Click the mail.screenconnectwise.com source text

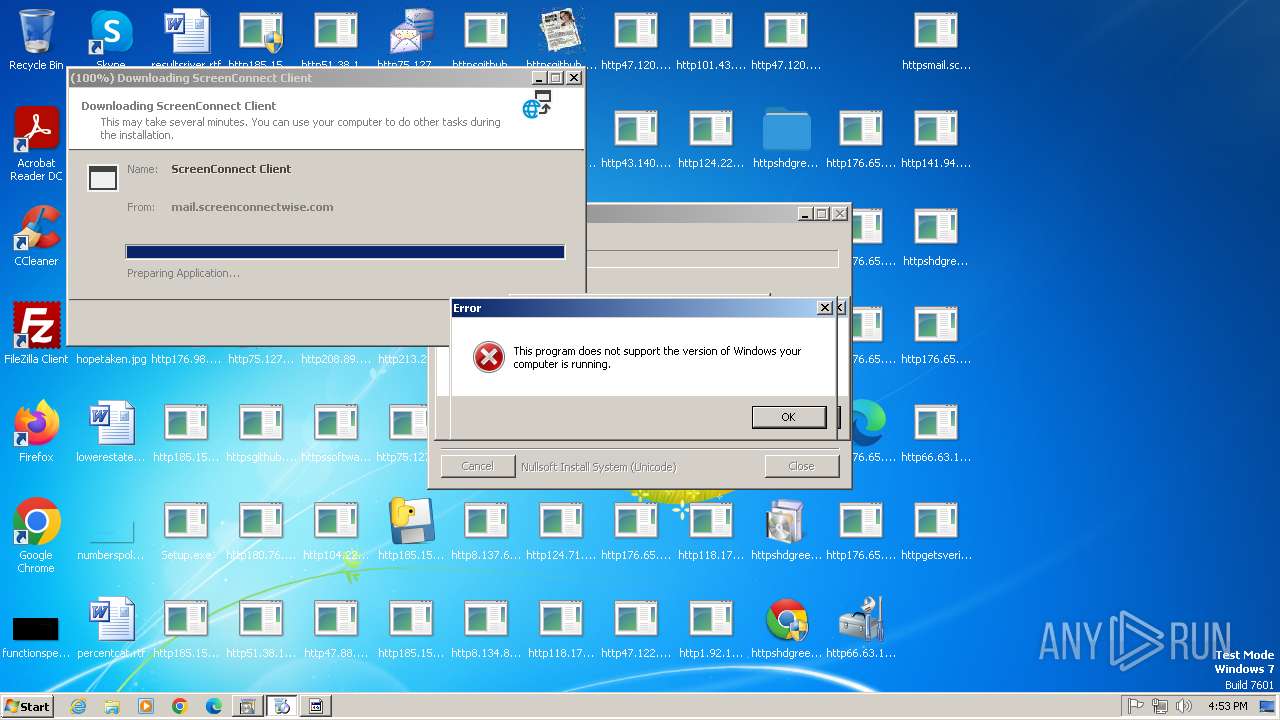point(252,207)
